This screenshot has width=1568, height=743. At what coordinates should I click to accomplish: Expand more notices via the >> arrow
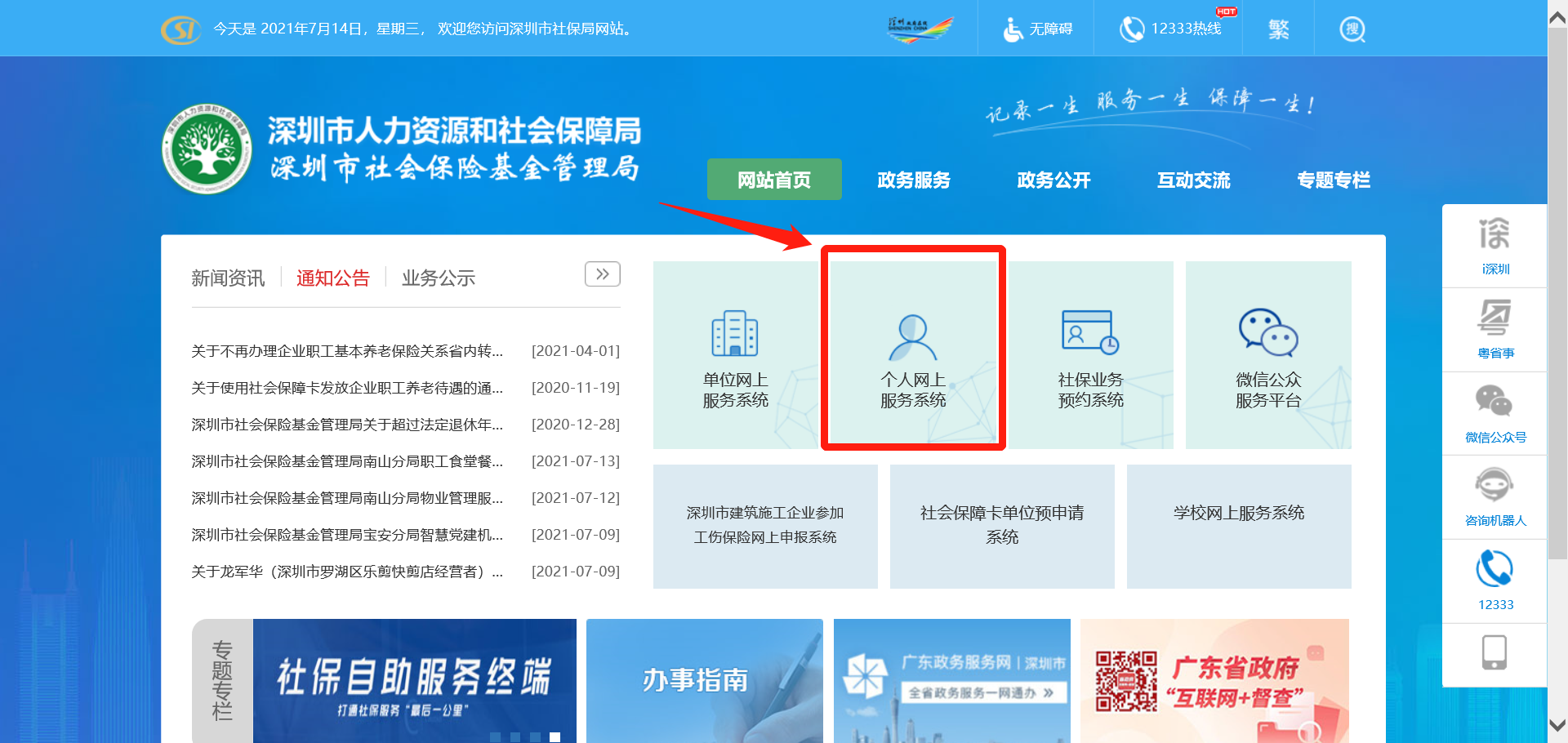pyautogui.click(x=603, y=274)
